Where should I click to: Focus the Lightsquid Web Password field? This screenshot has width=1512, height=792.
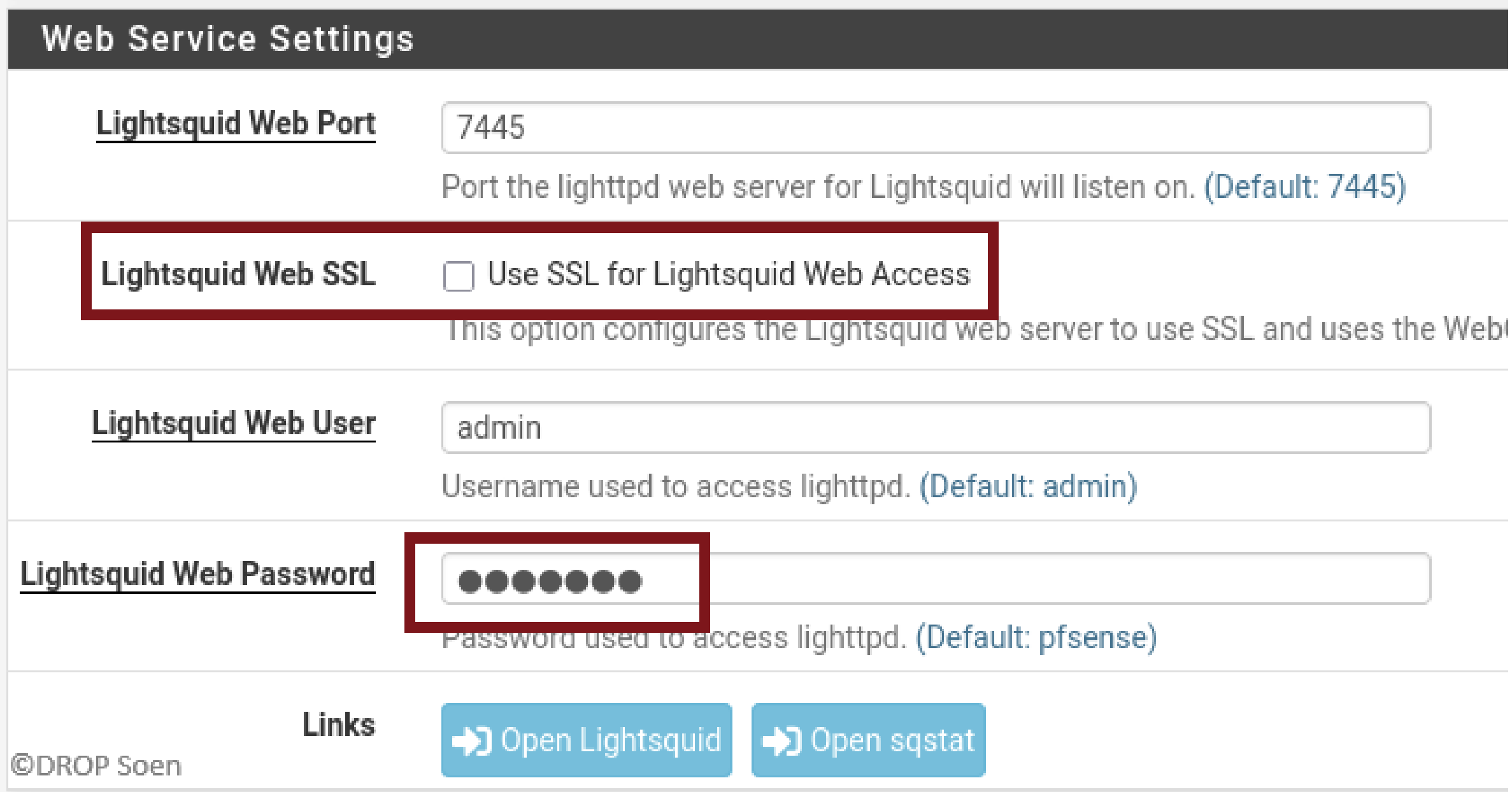coord(892,579)
